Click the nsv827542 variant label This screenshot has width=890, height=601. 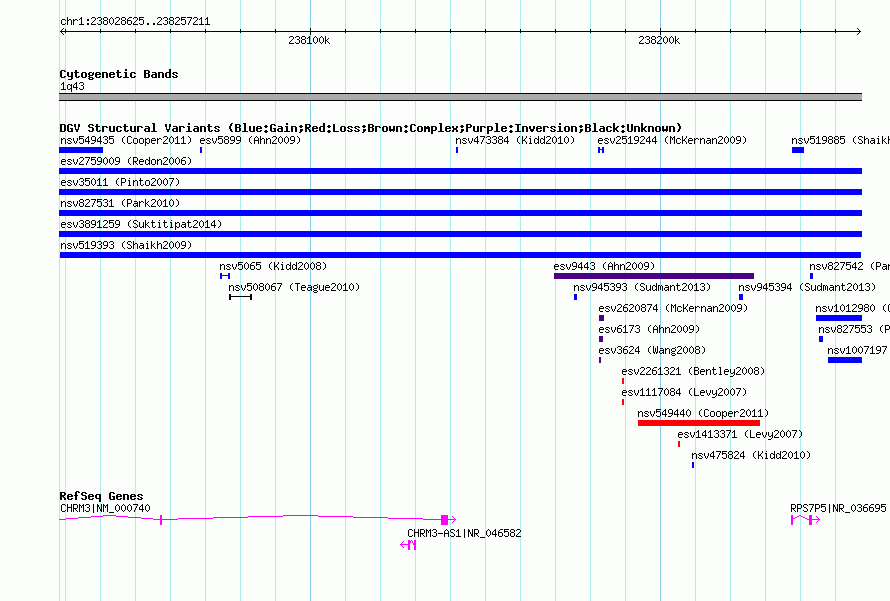point(849,266)
